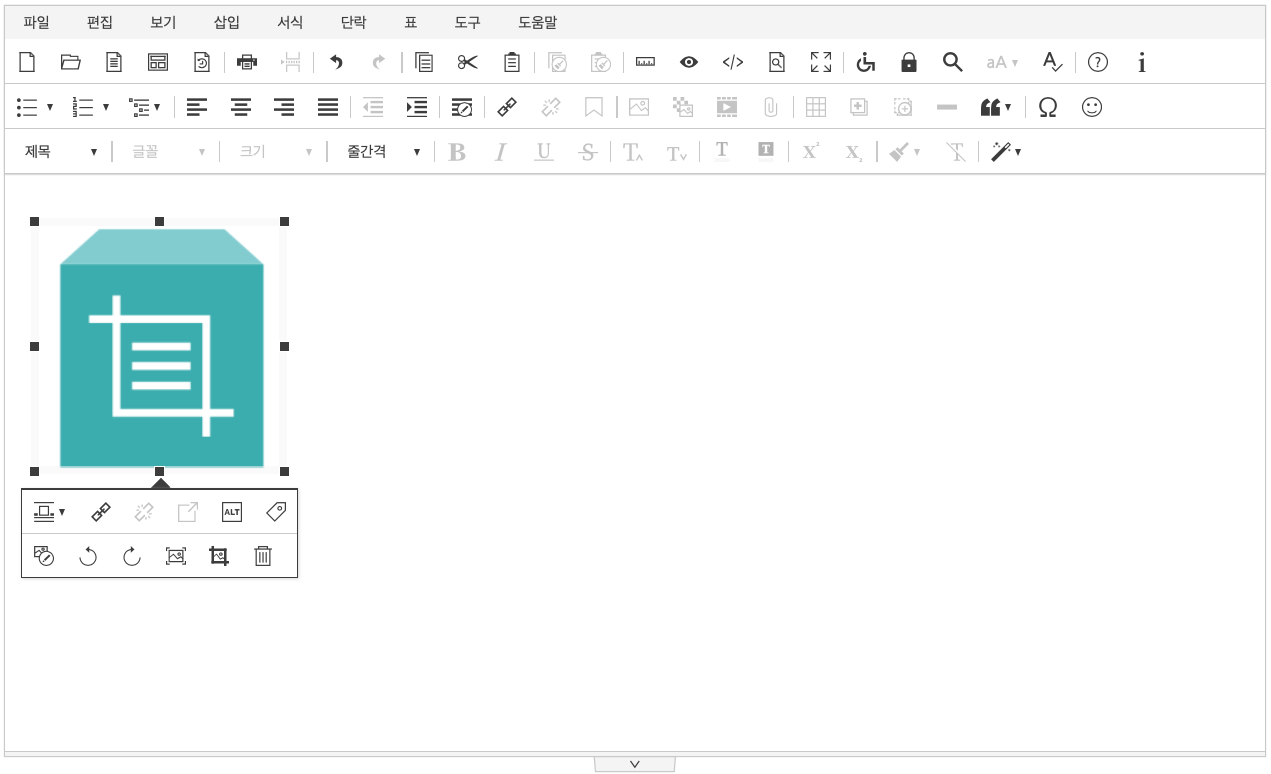Toggle the read-only lock icon
The width and height of the screenshot is (1271, 774).
point(909,62)
